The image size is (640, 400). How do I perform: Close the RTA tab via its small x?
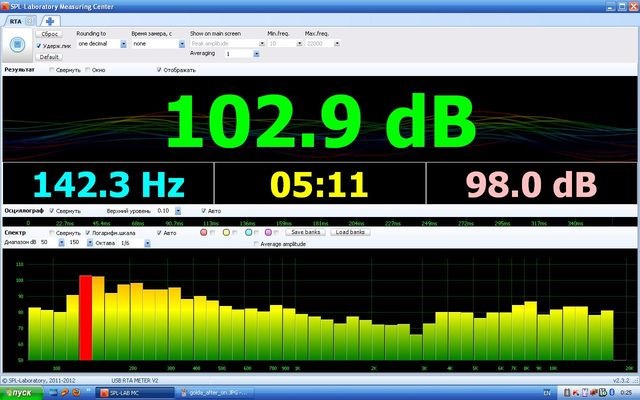pyautogui.click(x=29, y=21)
